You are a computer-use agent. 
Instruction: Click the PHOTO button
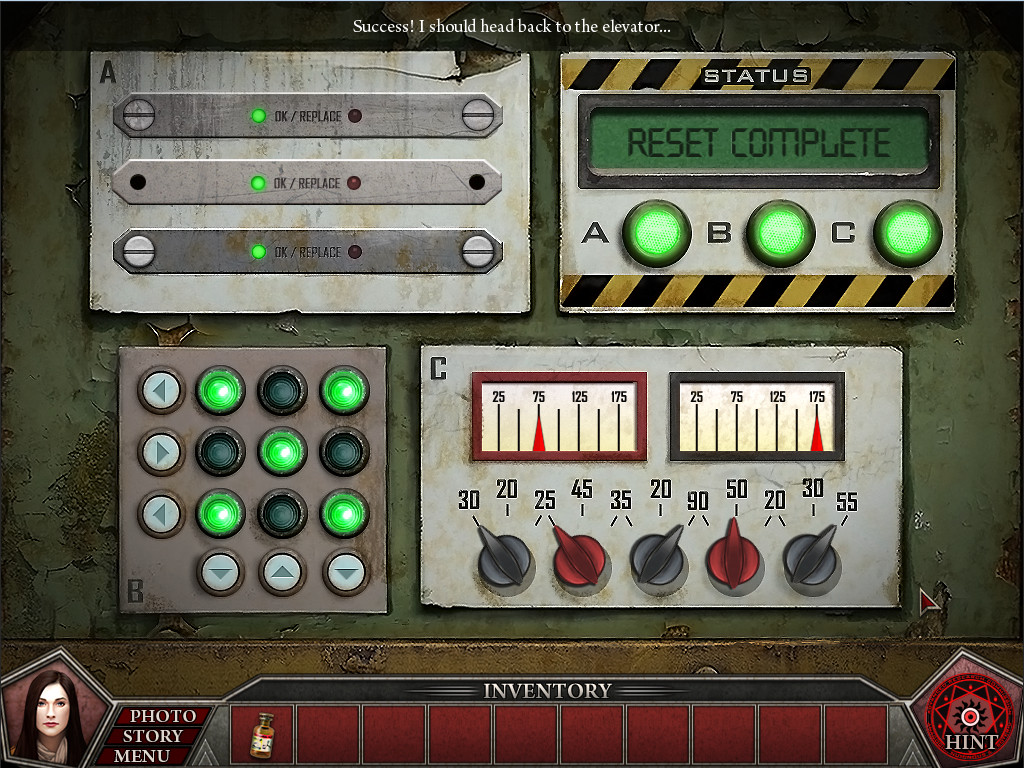163,716
